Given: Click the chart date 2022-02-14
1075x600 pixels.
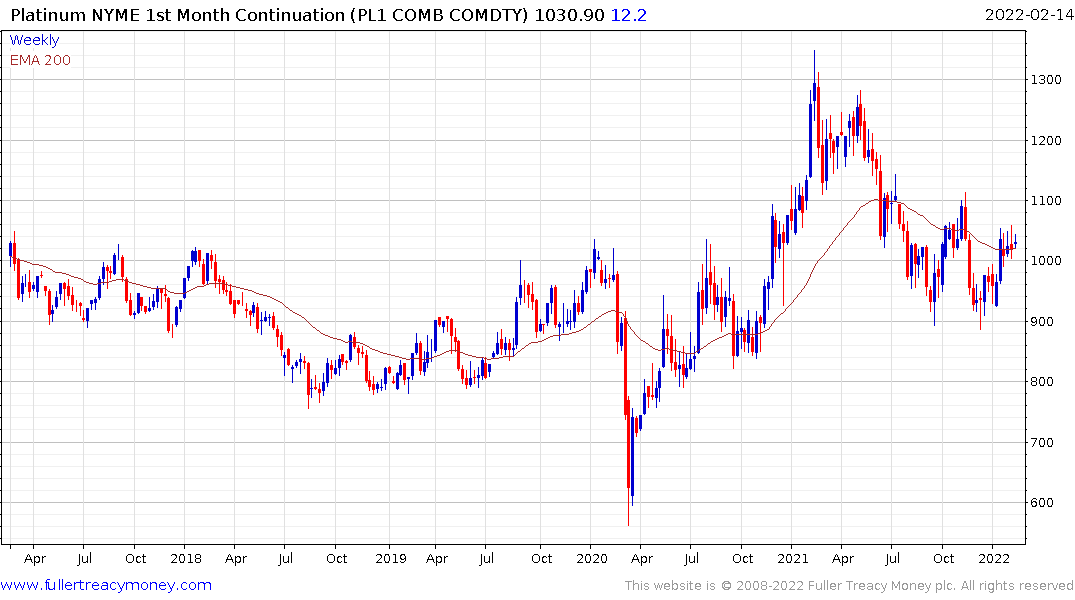Looking at the screenshot, I should coord(1029,15).
